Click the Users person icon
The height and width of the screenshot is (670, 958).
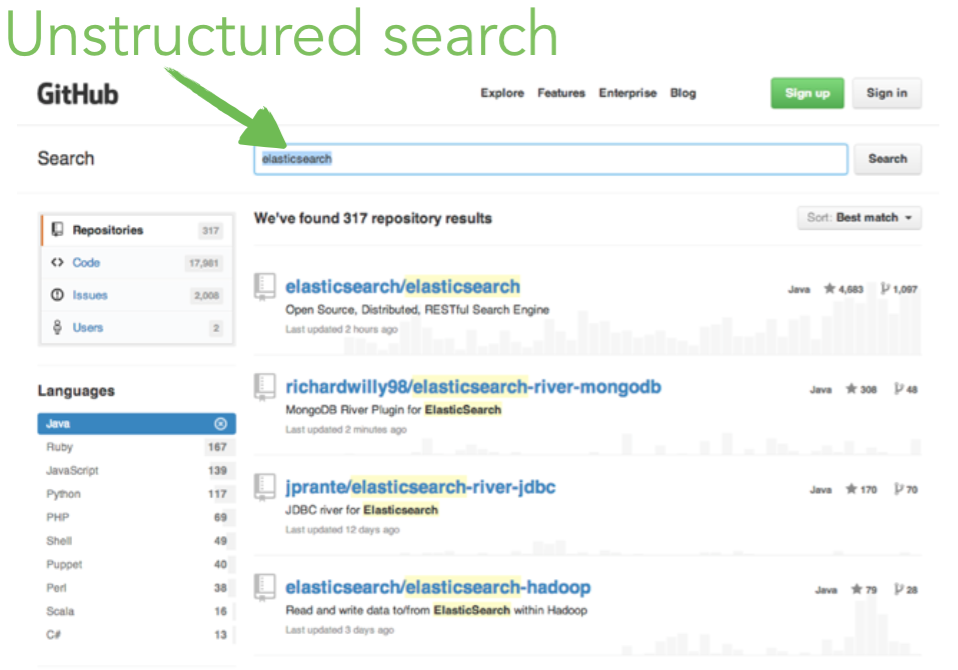click(x=57, y=327)
